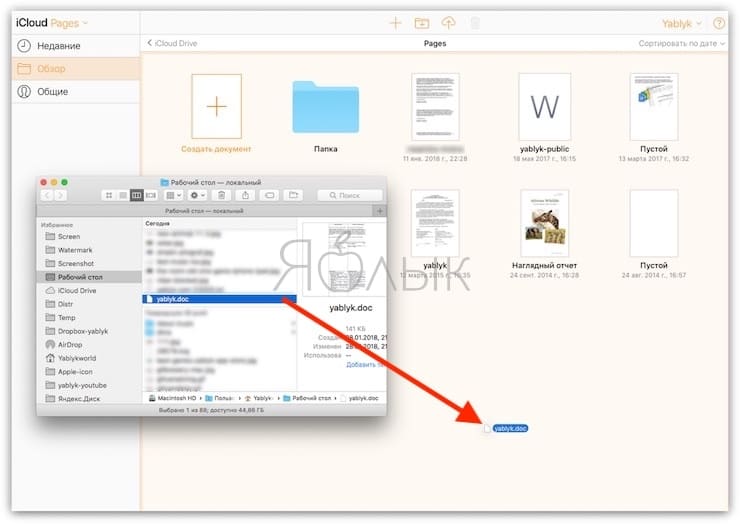740x524 pixels.
Task: Open Яндекс.Диск in Finder sidebar
Action: [79, 398]
